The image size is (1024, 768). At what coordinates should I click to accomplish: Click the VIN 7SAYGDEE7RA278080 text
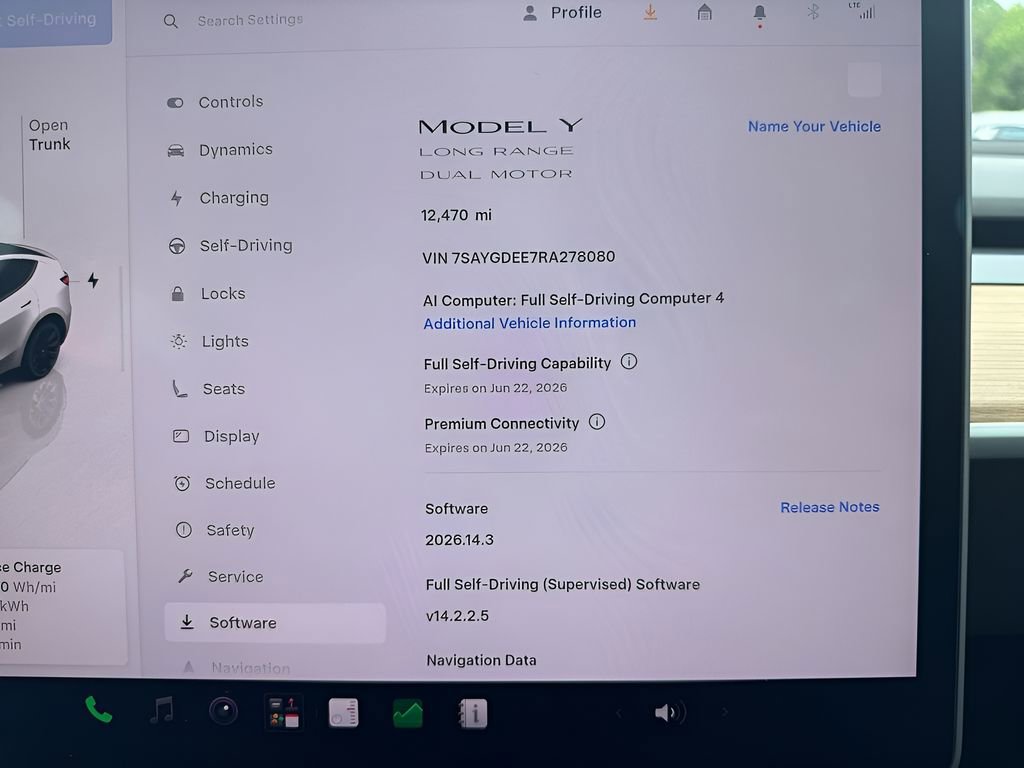[519, 257]
